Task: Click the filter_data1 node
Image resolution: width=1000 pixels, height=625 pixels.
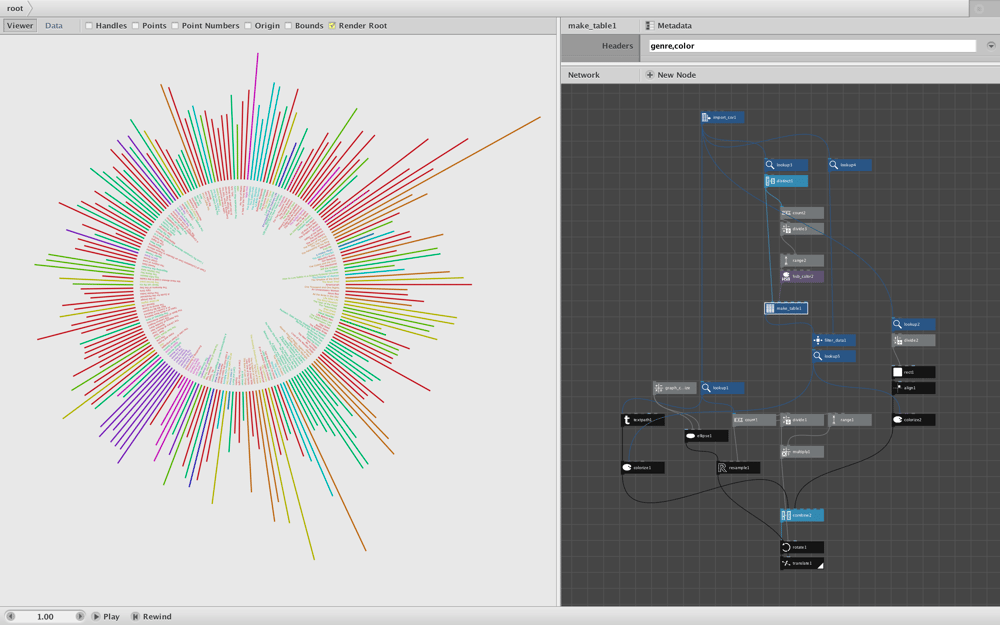Action: (x=834, y=340)
